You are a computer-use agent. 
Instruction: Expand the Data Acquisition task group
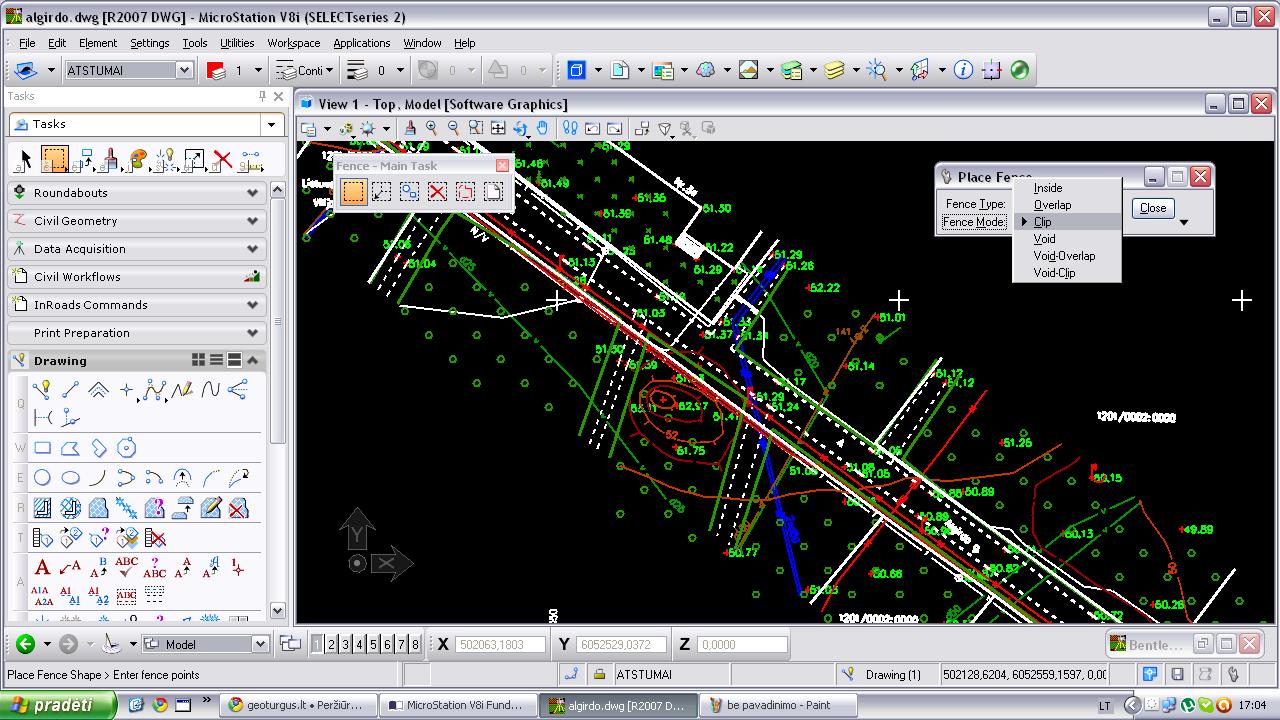[x=137, y=249]
